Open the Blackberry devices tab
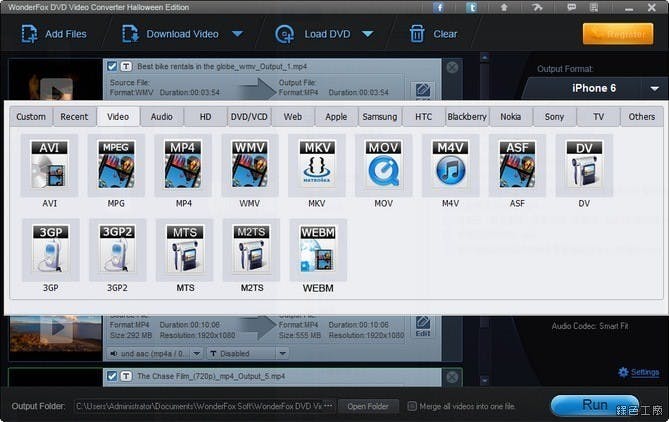Viewport: 669px width, 422px height. tap(467, 117)
